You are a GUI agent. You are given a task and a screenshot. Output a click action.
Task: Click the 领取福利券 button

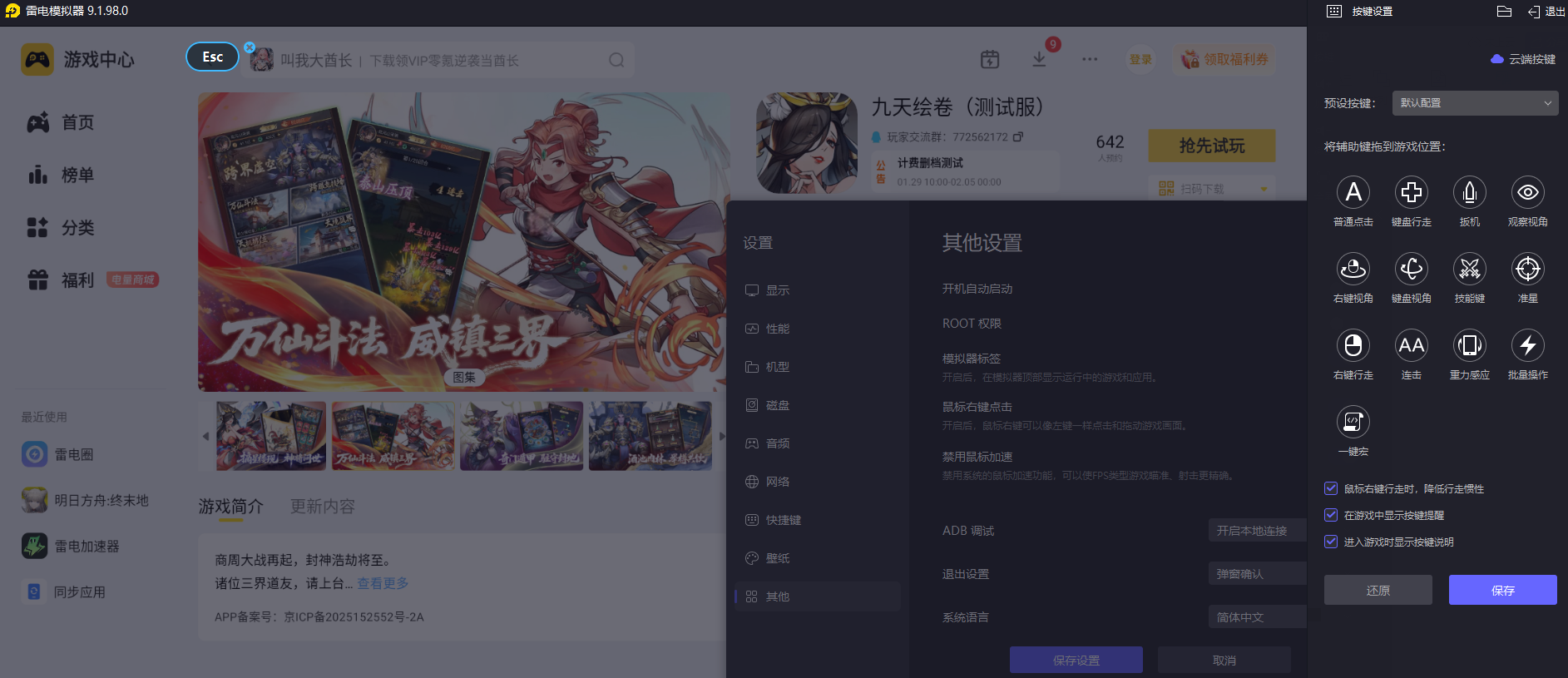tap(1224, 59)
